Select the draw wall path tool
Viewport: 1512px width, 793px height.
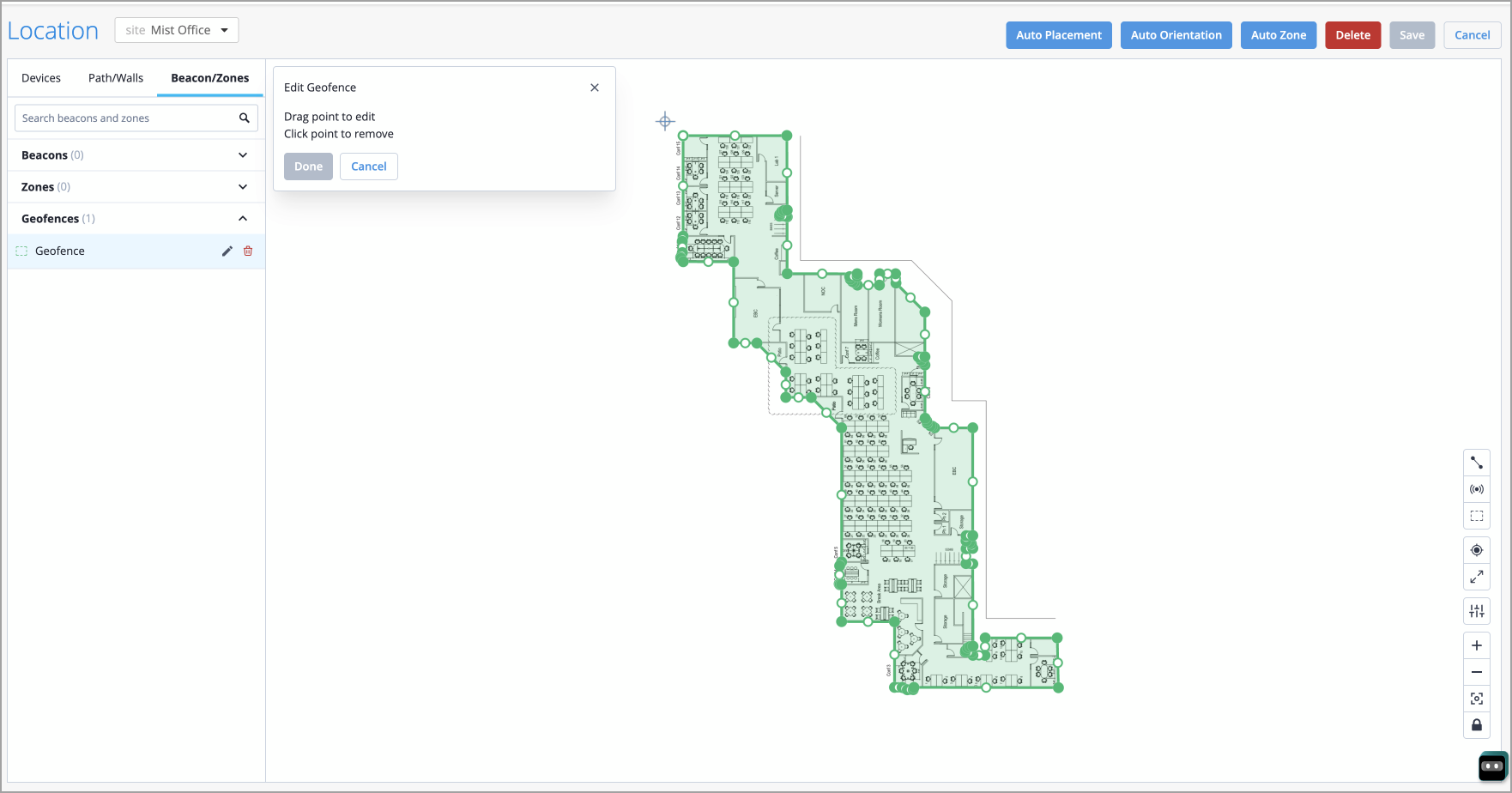[1476, 463]
